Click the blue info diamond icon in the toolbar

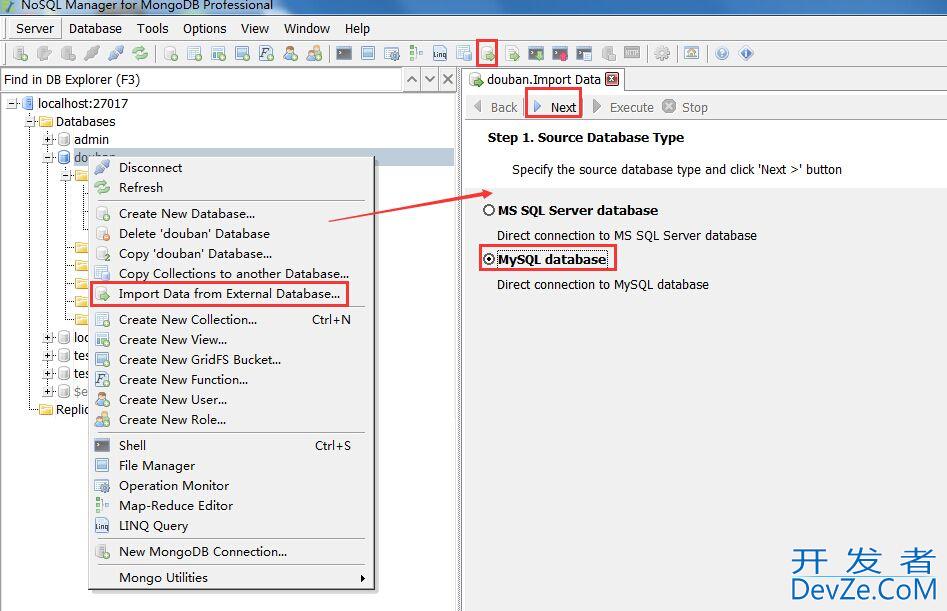[x=746, y=54]
